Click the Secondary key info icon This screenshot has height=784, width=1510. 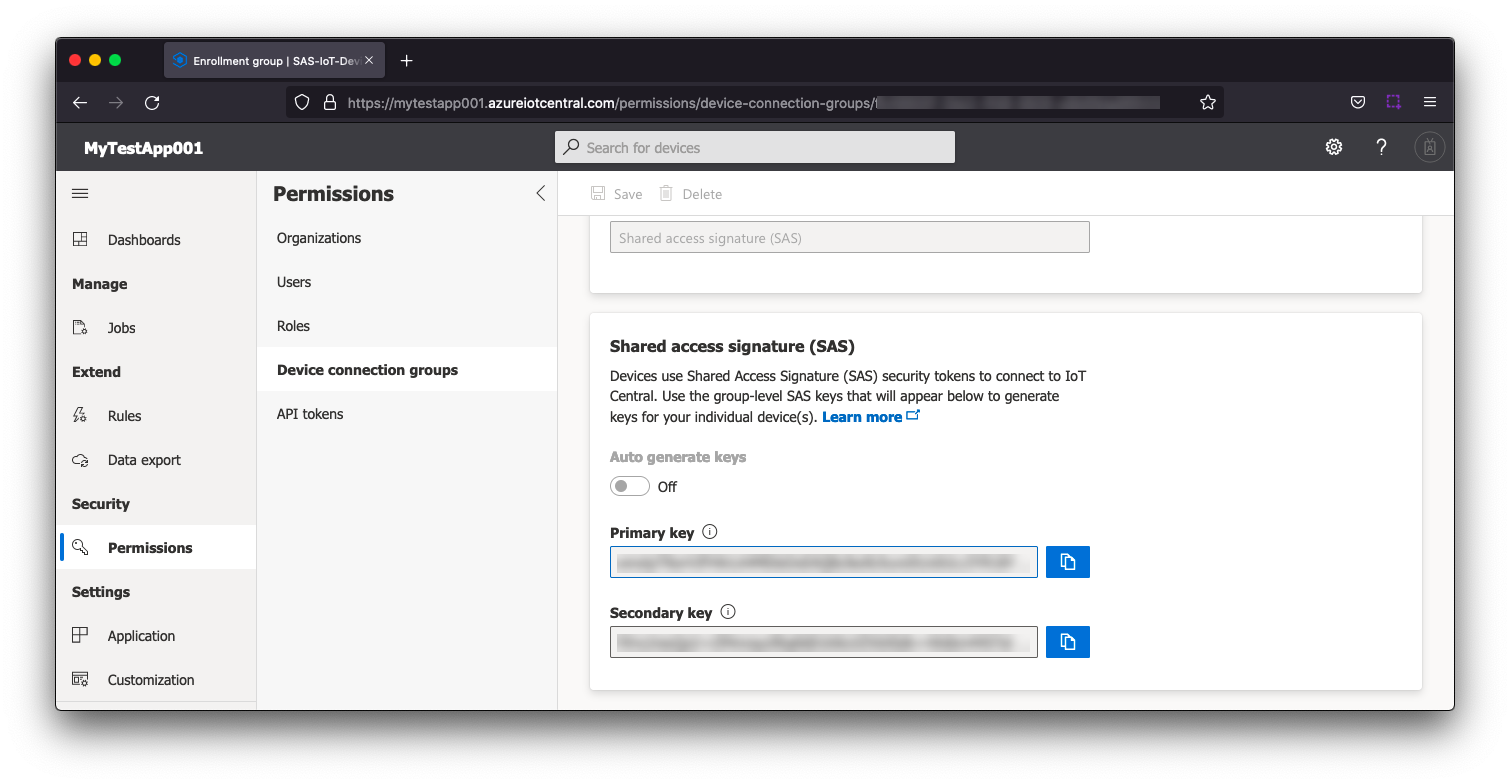coord(728,612)
